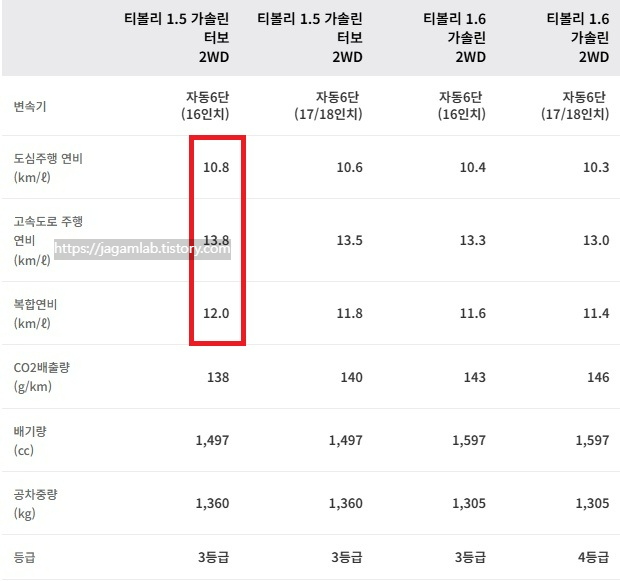Select the 도심주행 연비 (km/ℓ) row label

(48, 168)
